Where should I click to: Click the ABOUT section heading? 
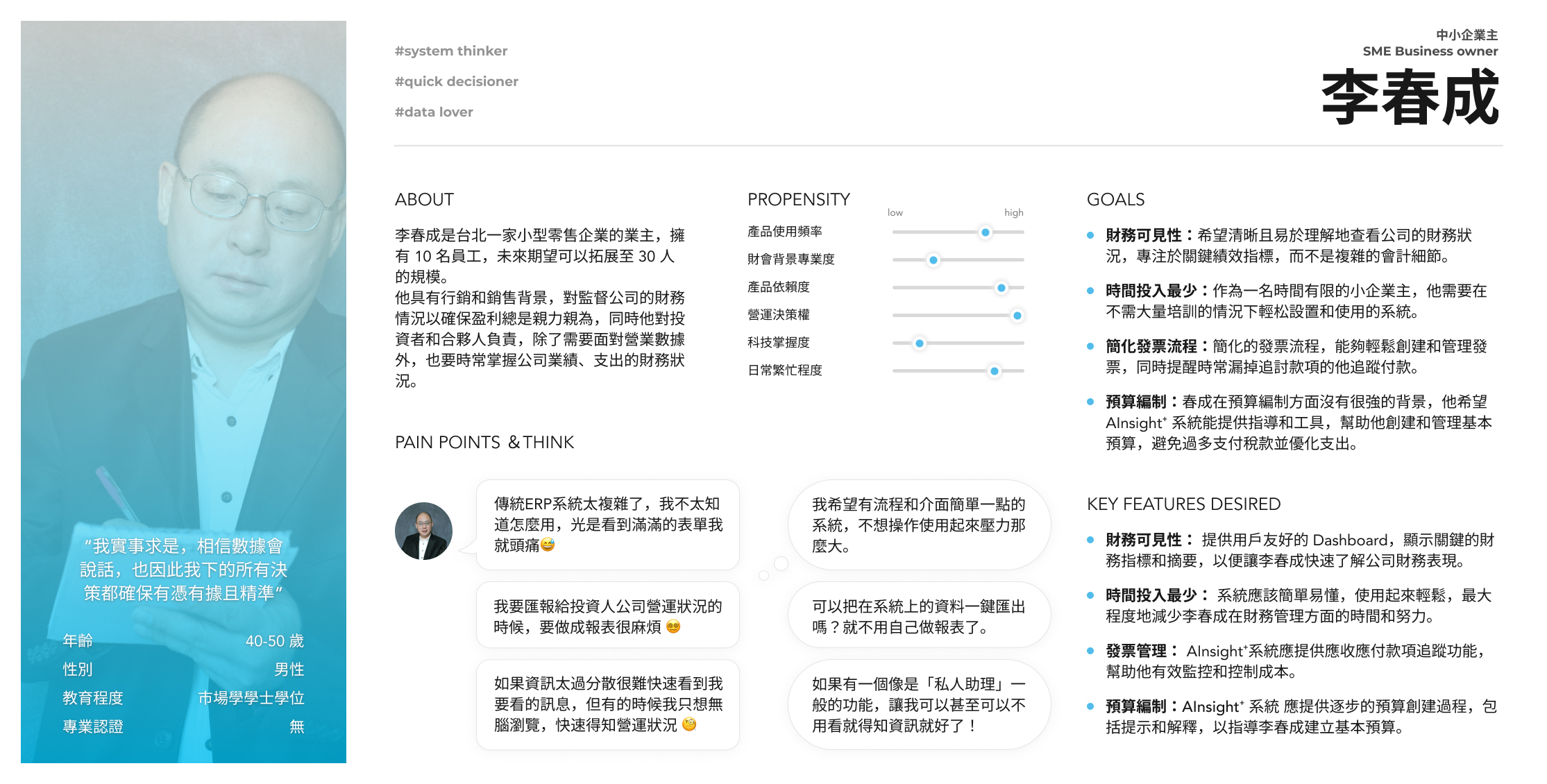click(424, 200)
